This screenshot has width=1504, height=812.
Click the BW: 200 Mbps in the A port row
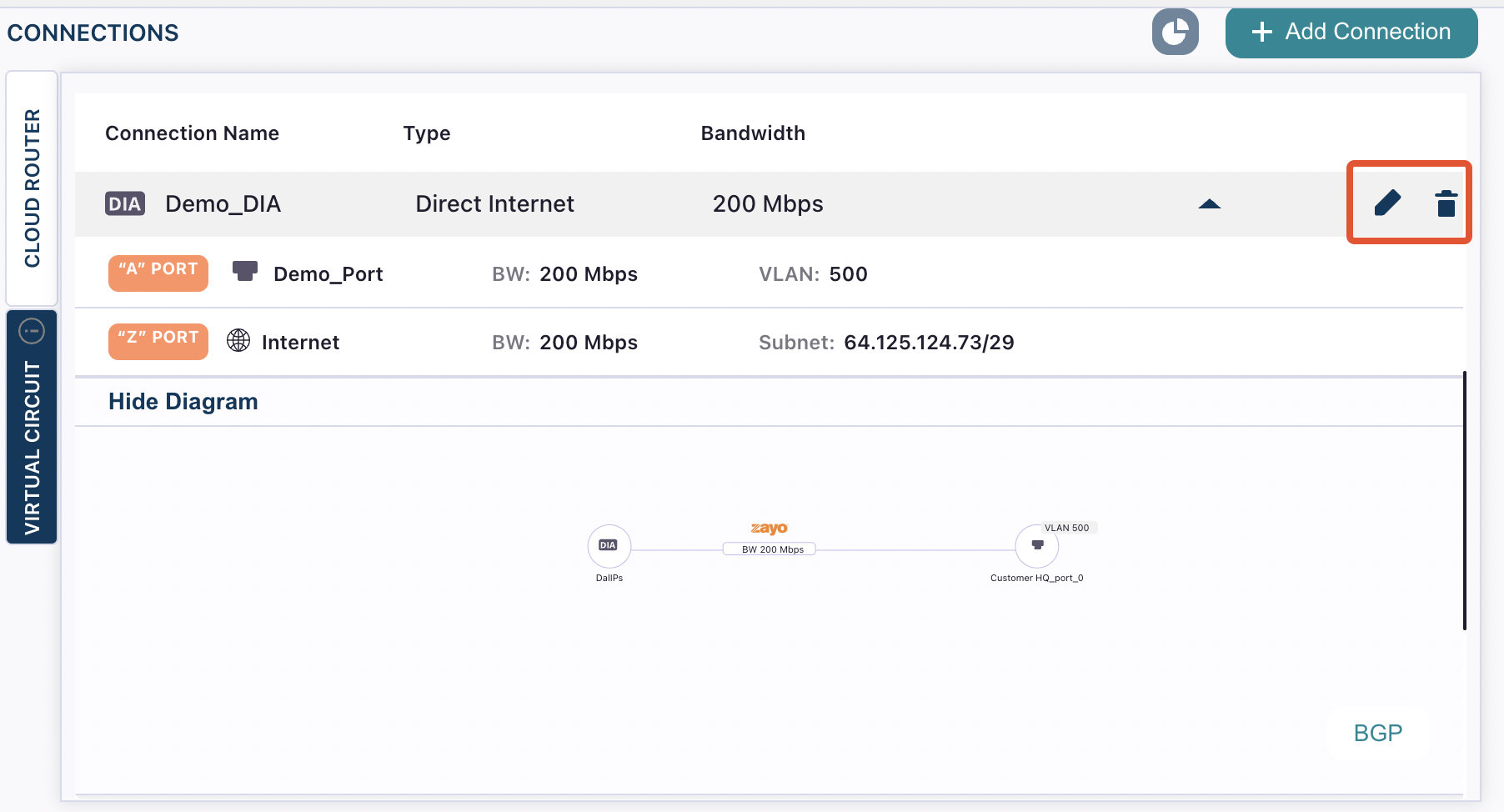pyautogui.click(x=564, y=274)
